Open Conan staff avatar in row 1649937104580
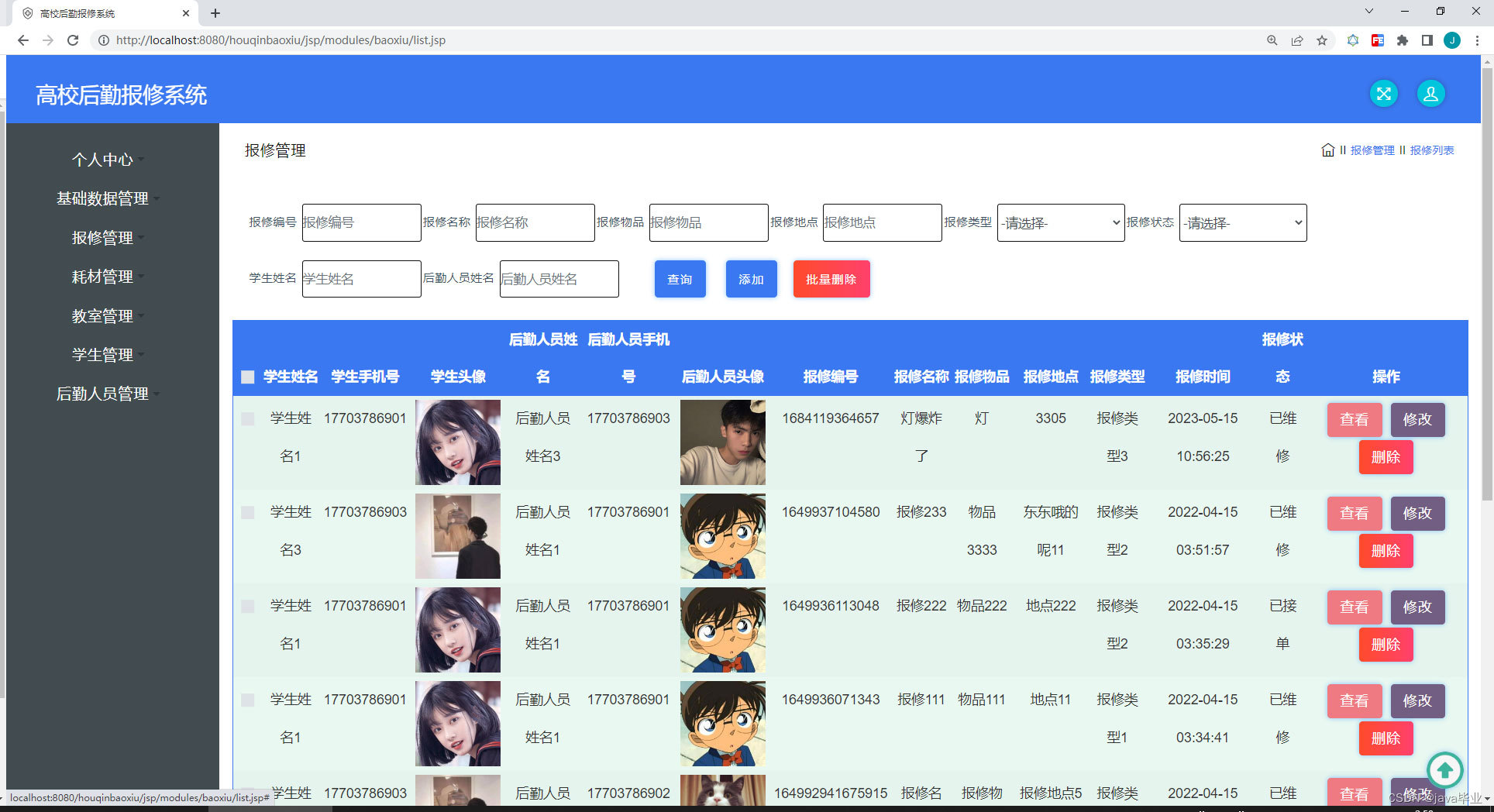 point(723,536)
